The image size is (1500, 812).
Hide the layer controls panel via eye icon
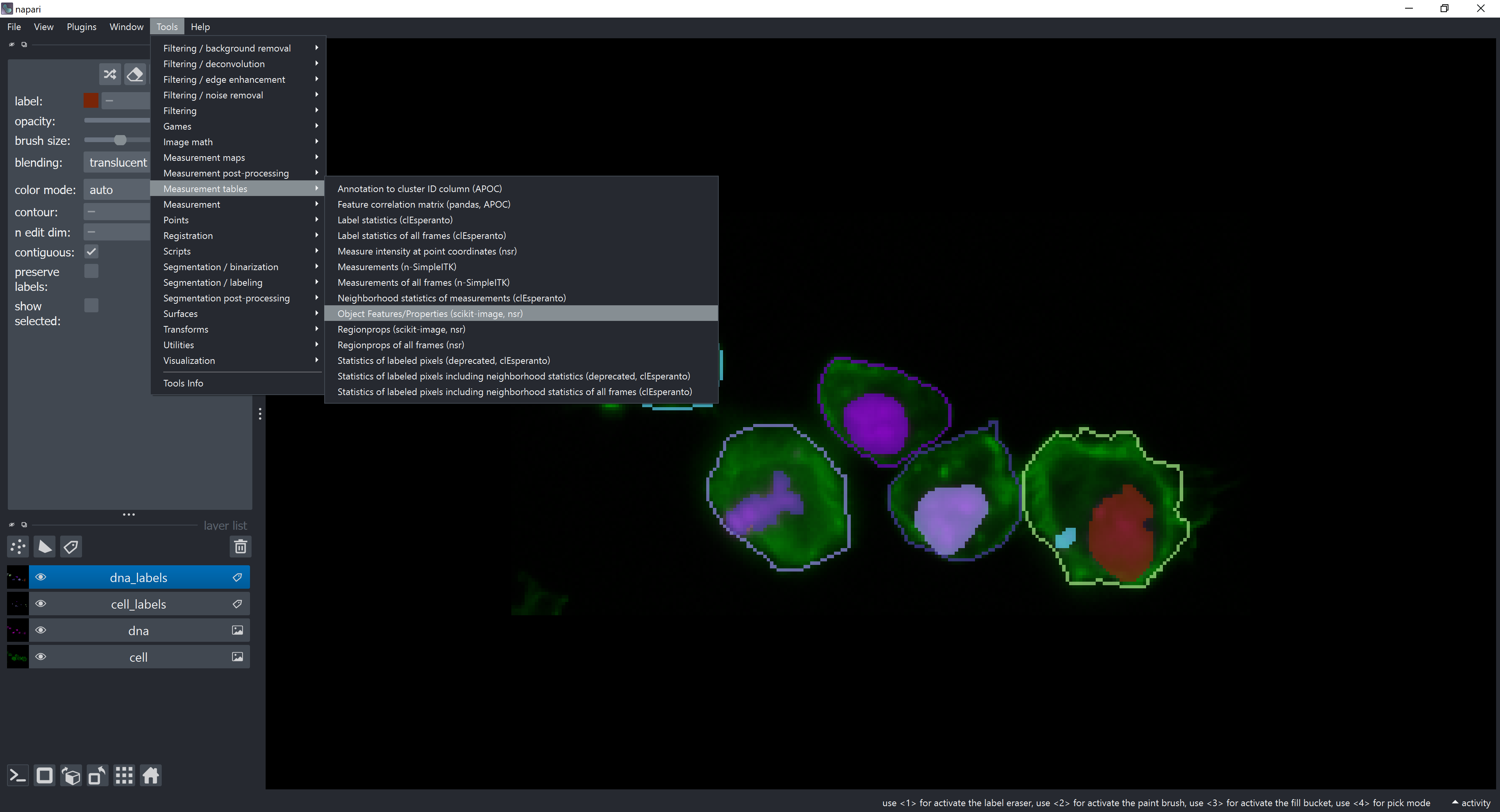[x=12, y=44]
